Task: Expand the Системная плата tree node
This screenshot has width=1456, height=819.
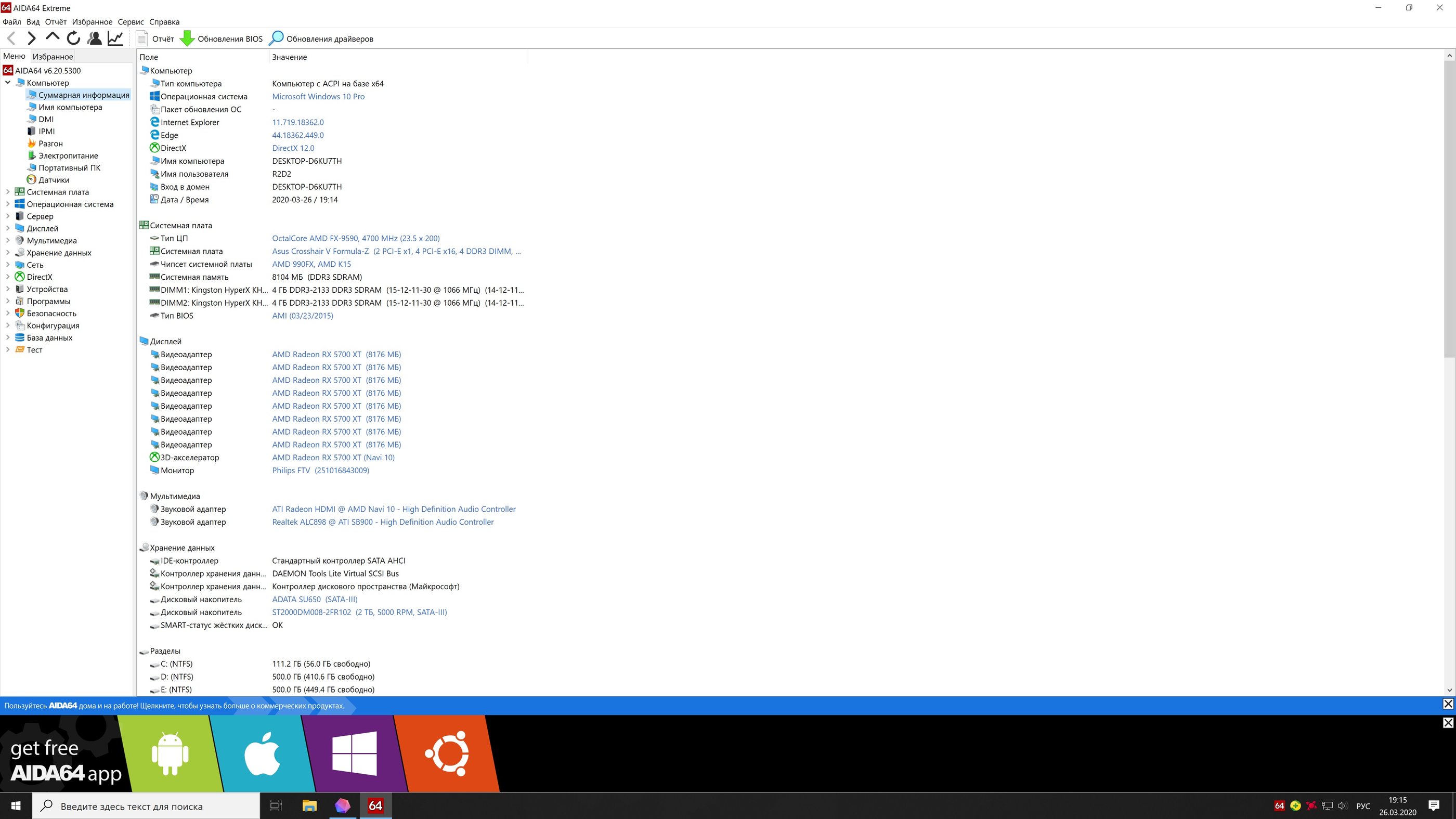Action: 8,192
